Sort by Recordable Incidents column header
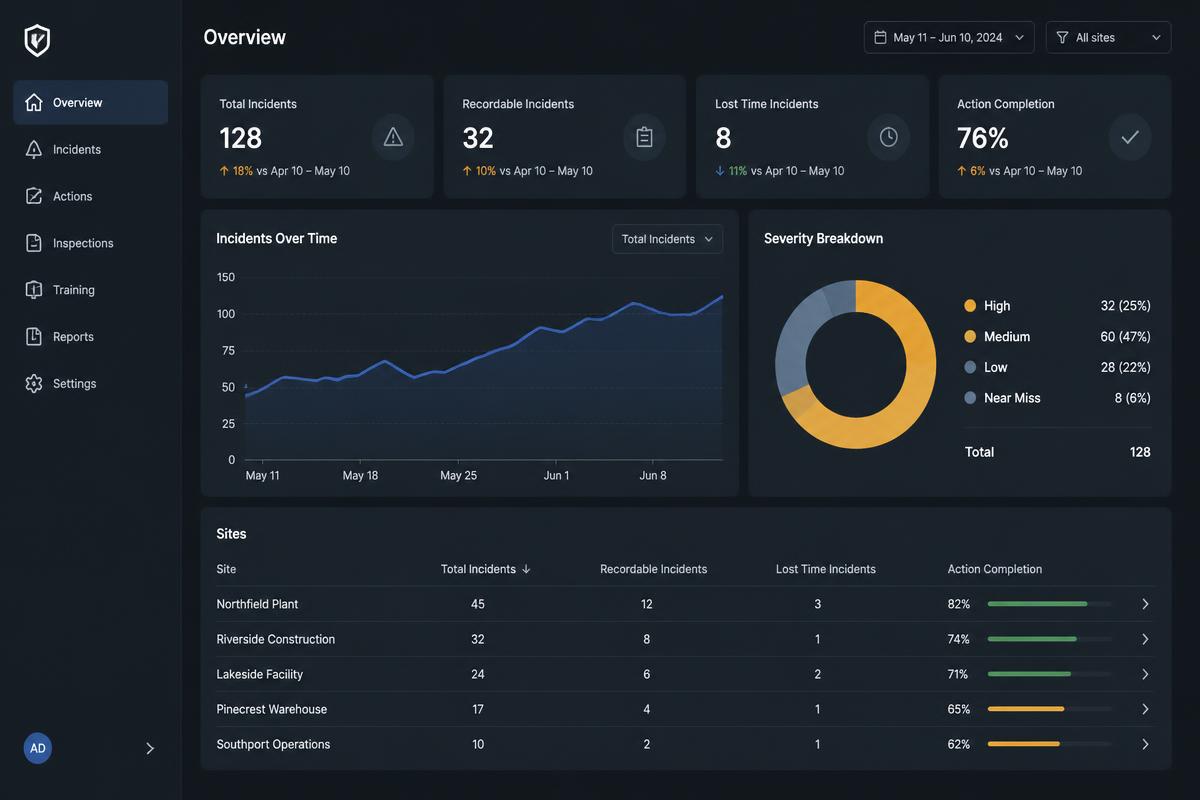The image size is (1200, 800). click(653, 569)
